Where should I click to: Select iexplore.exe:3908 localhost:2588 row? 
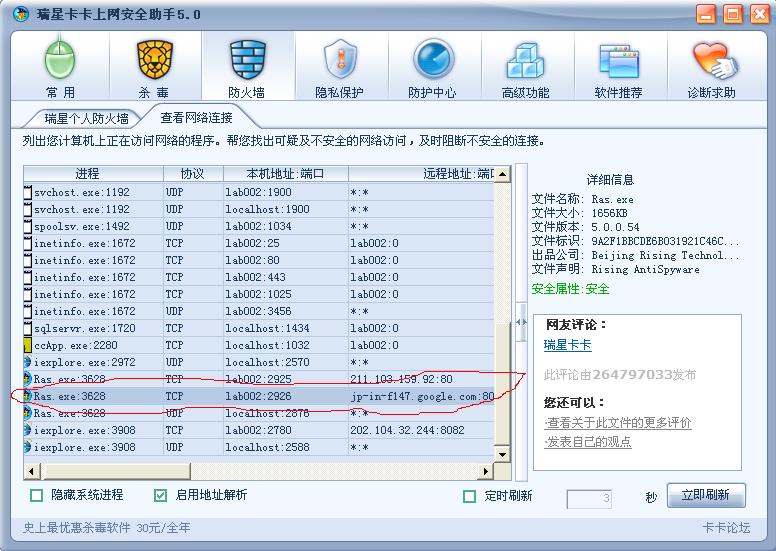point(259,447)
